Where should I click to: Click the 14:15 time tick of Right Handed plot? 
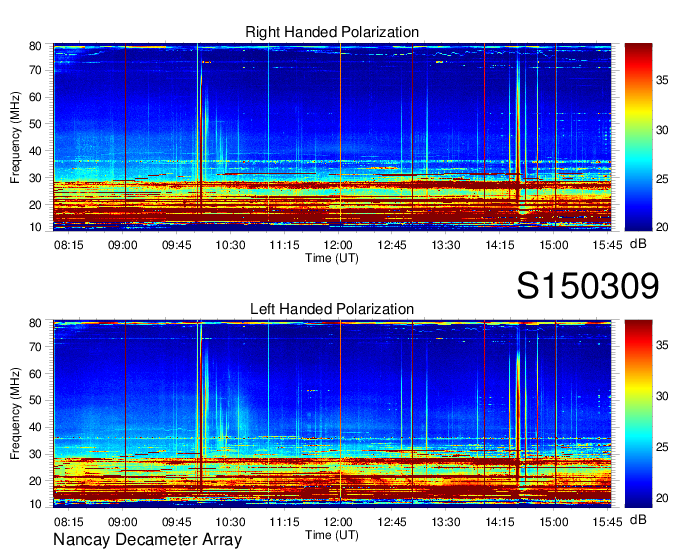click(x=500, y=245)
